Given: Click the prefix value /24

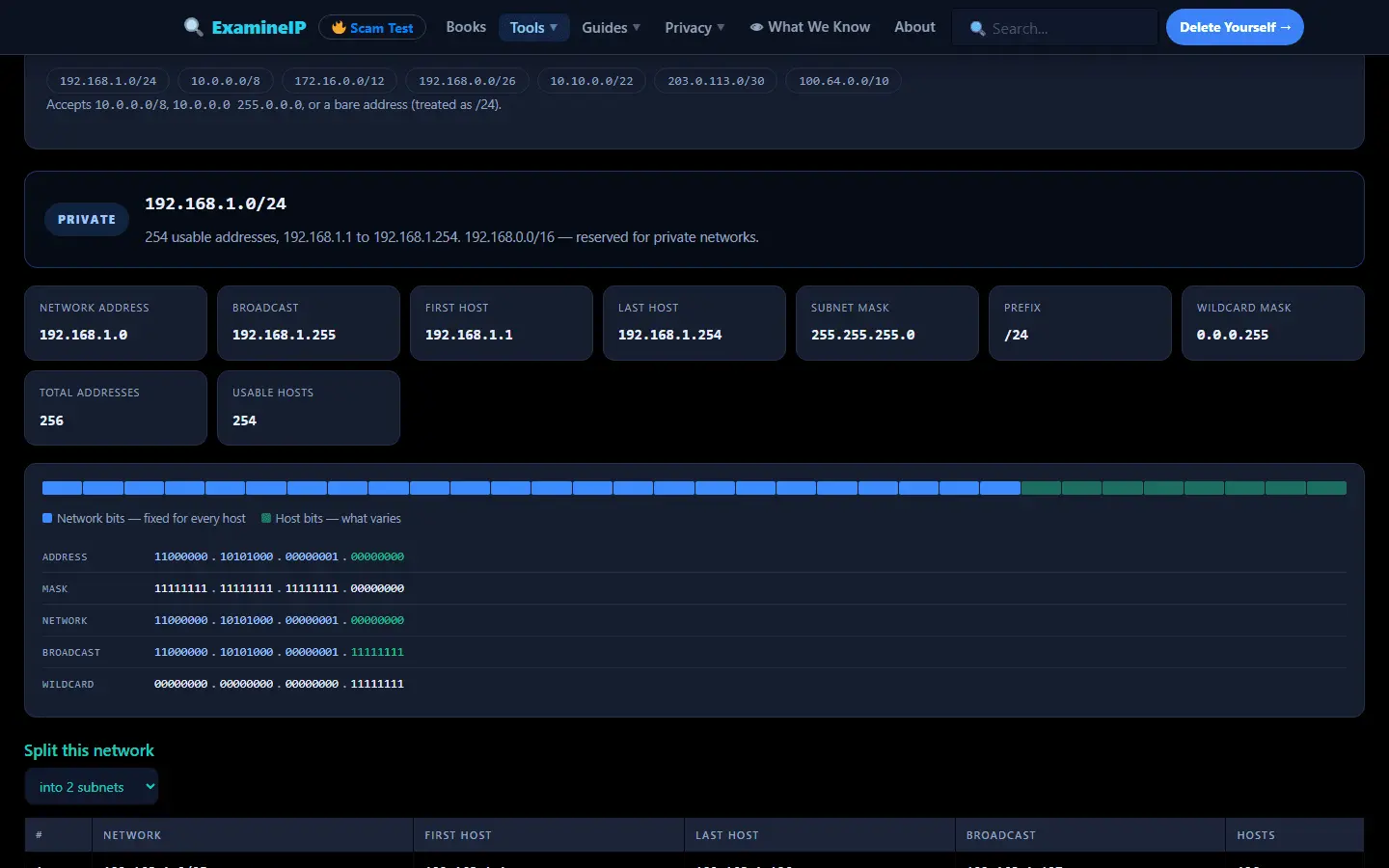Looking at the screenshot, I should [1016, 335].
